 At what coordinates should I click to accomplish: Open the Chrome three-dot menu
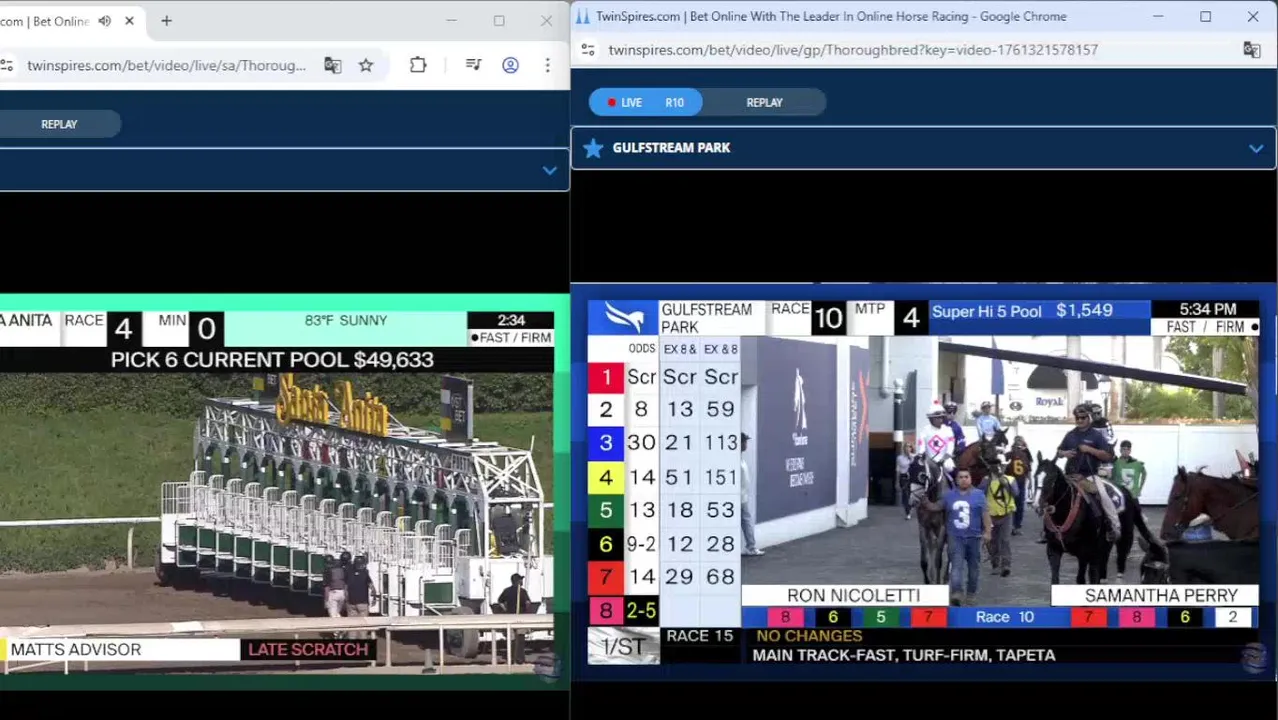click(547, 66)
